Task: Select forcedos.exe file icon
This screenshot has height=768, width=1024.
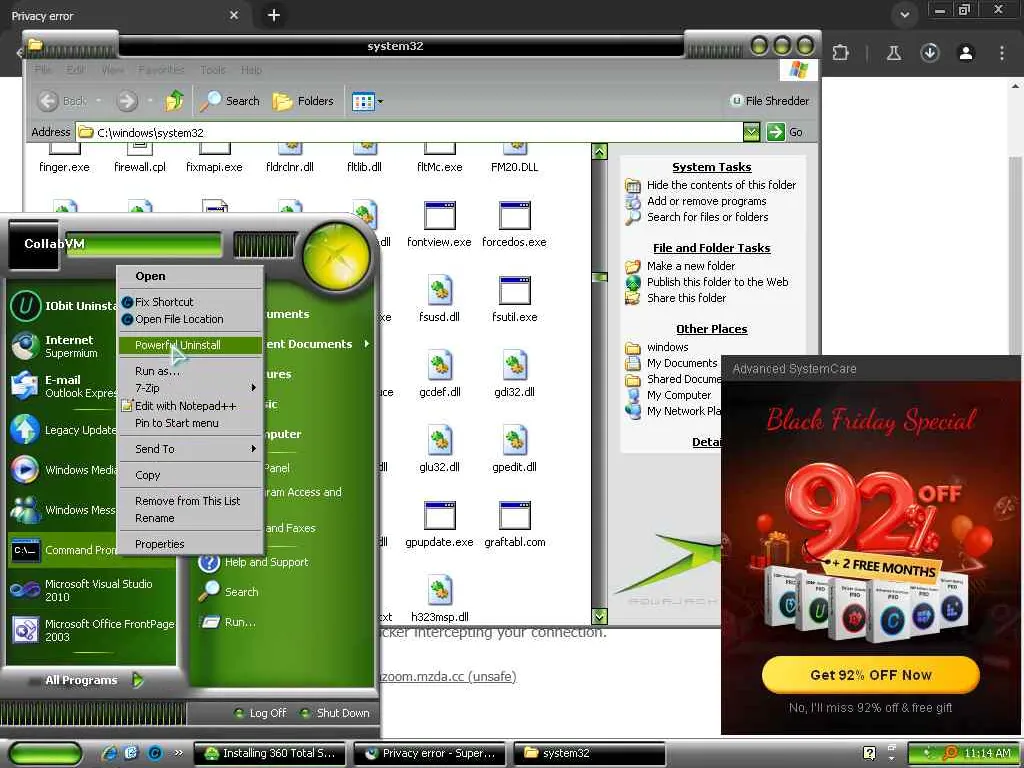Action: (515, 216)
